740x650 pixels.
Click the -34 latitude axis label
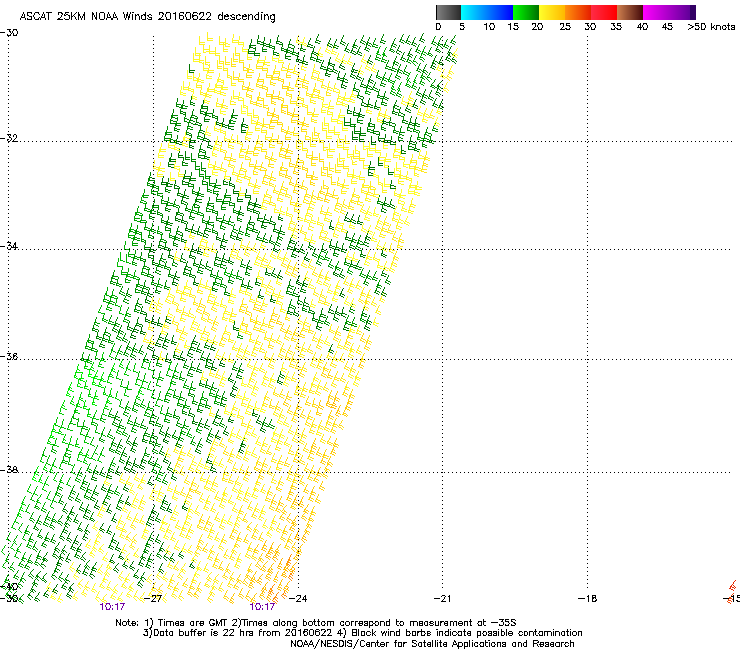pos(9,246)
